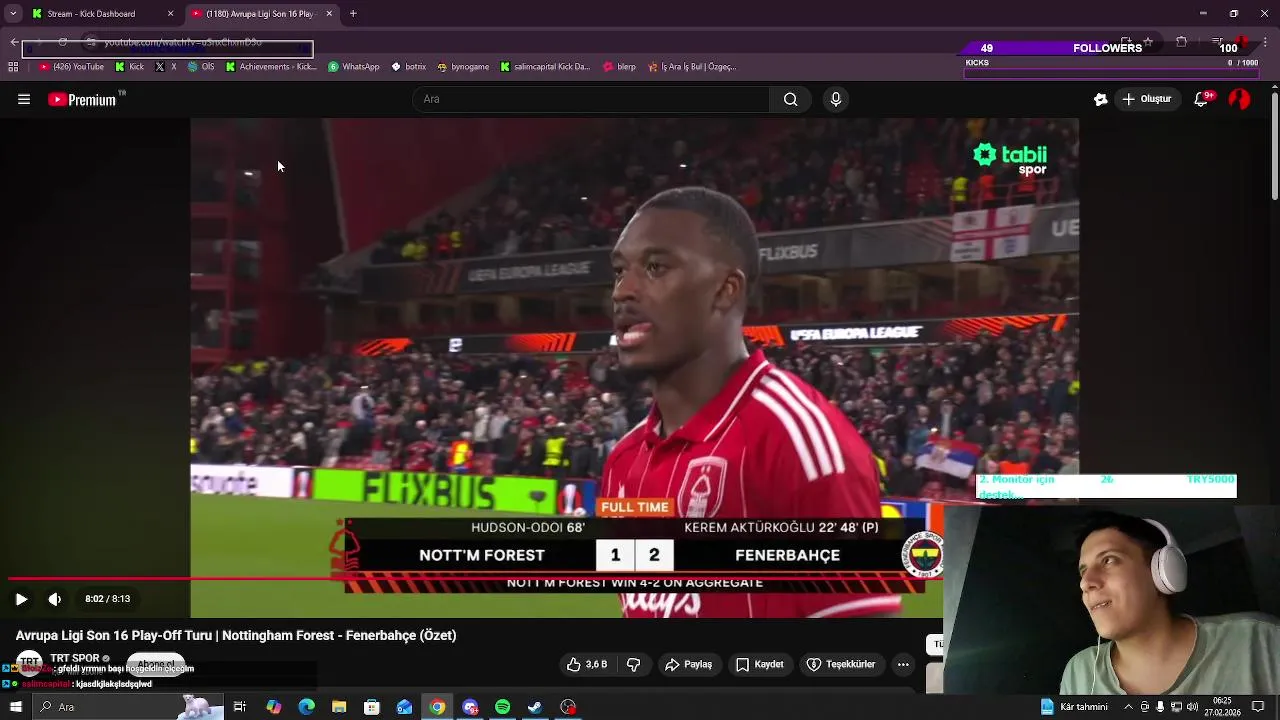Image resolution: width=1280 pixels, height=720 pixels.
Task: Save the video with 'Kaydet'
Action: point(759,664)
